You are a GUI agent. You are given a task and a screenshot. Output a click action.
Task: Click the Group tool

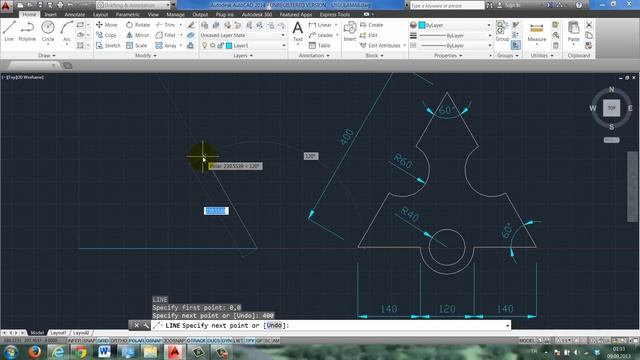[502, 31]
